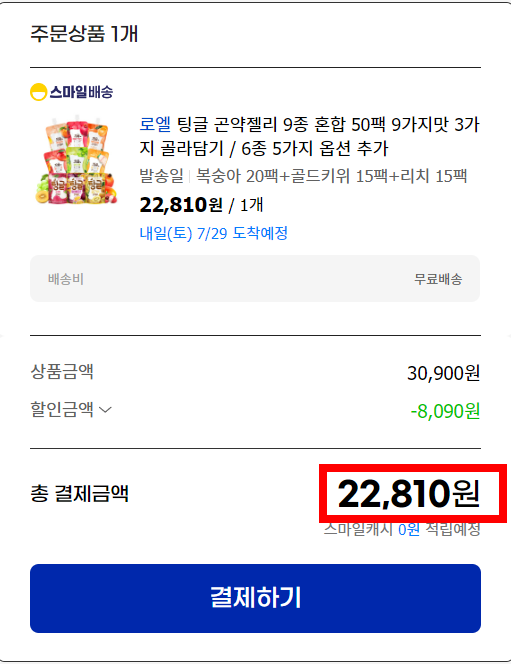This screenshot has height=664, width=511.
Task: Open the konjac jelly product thumbnail
Action: 76,160
